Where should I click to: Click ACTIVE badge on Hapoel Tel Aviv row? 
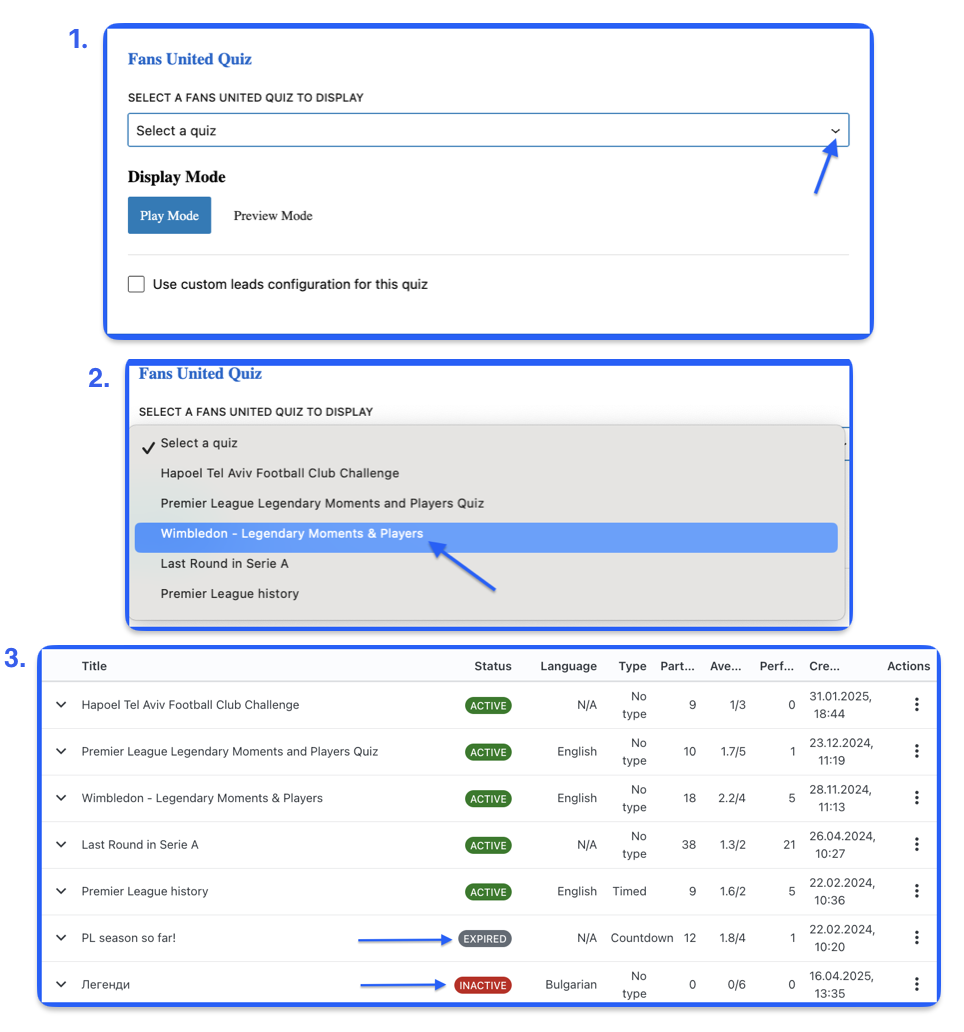click(x=488, y=706)
